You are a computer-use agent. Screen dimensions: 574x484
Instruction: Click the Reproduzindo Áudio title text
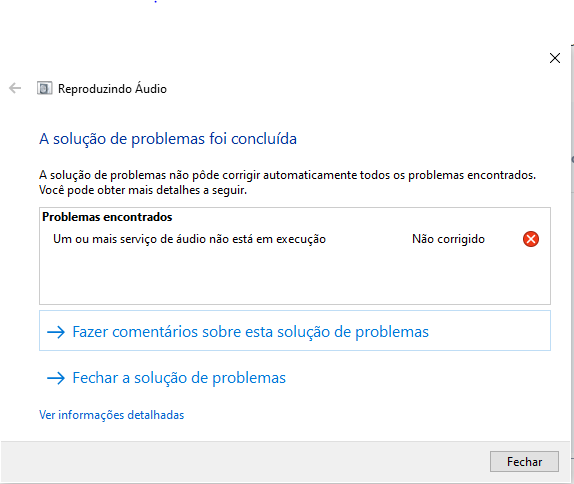pos(112,89)
